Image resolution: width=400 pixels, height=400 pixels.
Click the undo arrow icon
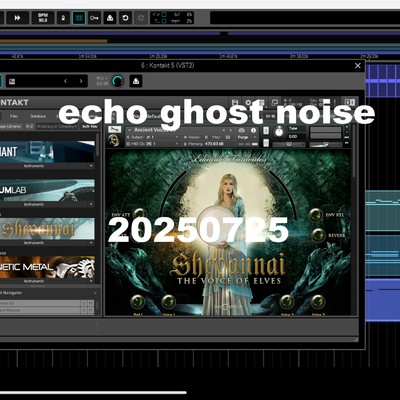(125, 18)
